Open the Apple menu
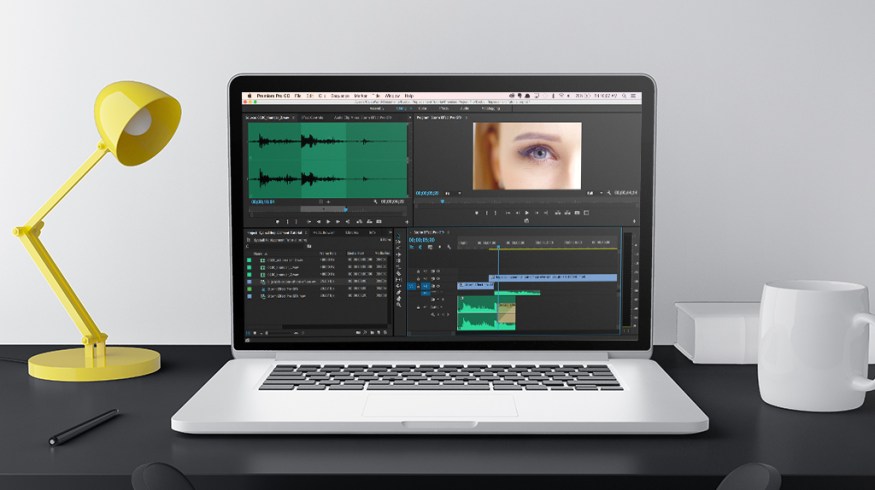Screen dimensions: 875x490 click(x=249, y=96)
